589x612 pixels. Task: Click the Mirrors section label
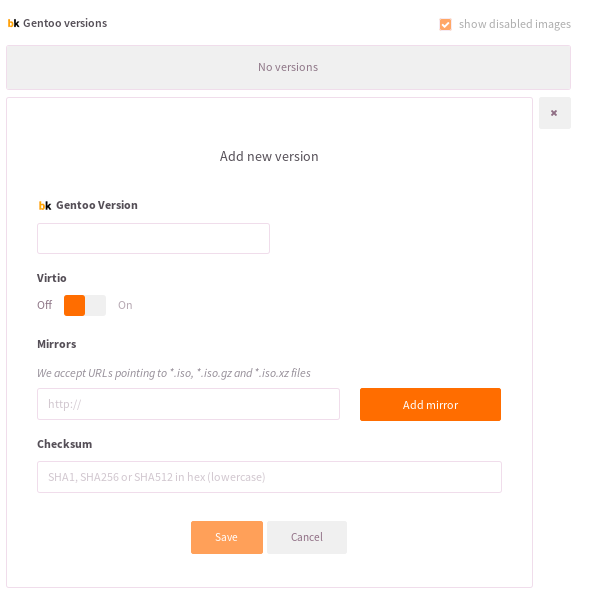[57, 344]
